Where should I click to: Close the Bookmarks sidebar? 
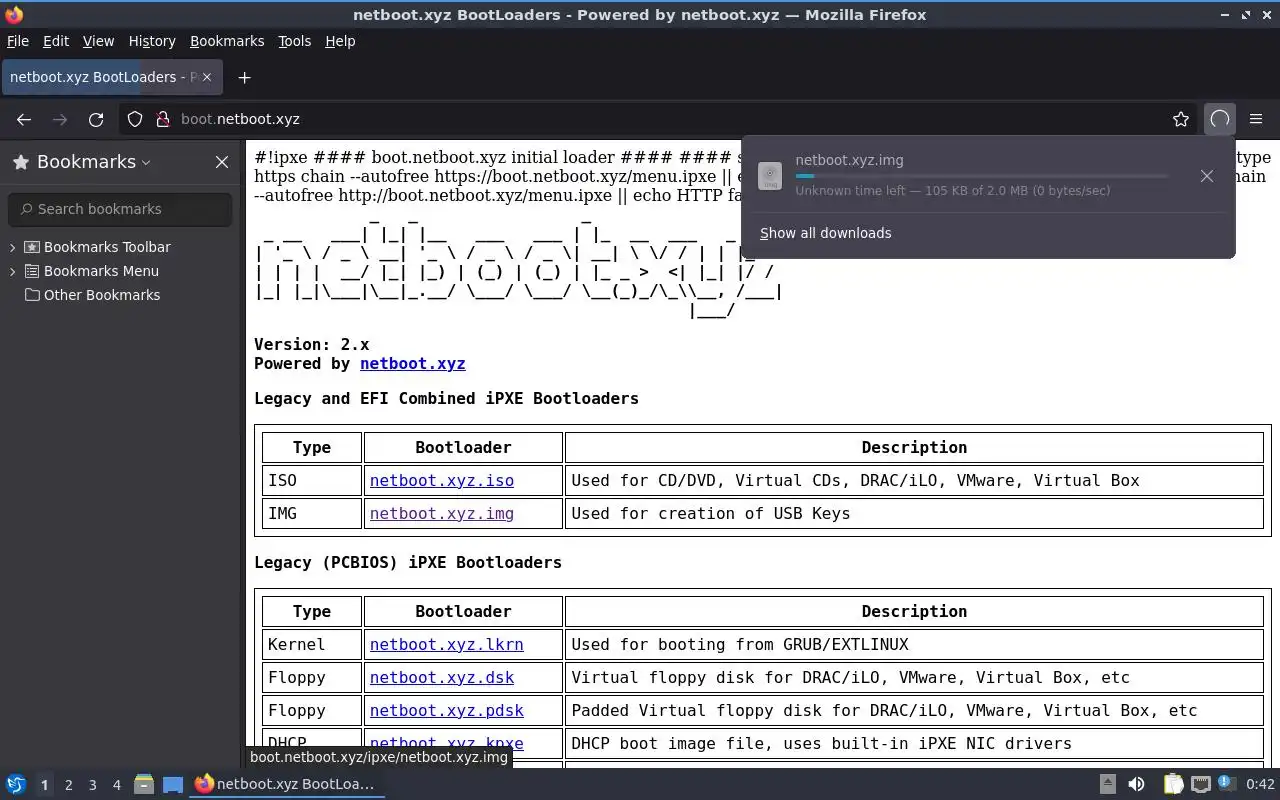222,162
